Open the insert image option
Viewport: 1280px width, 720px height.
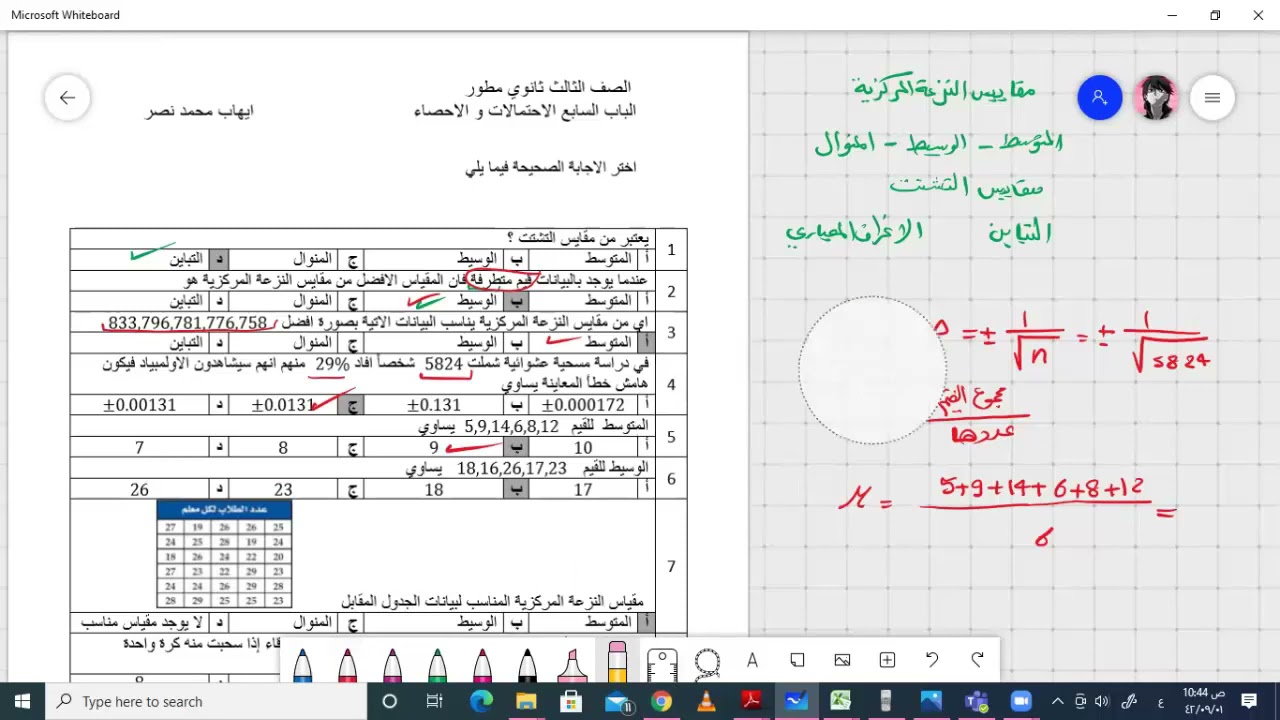tap(842, 660)
